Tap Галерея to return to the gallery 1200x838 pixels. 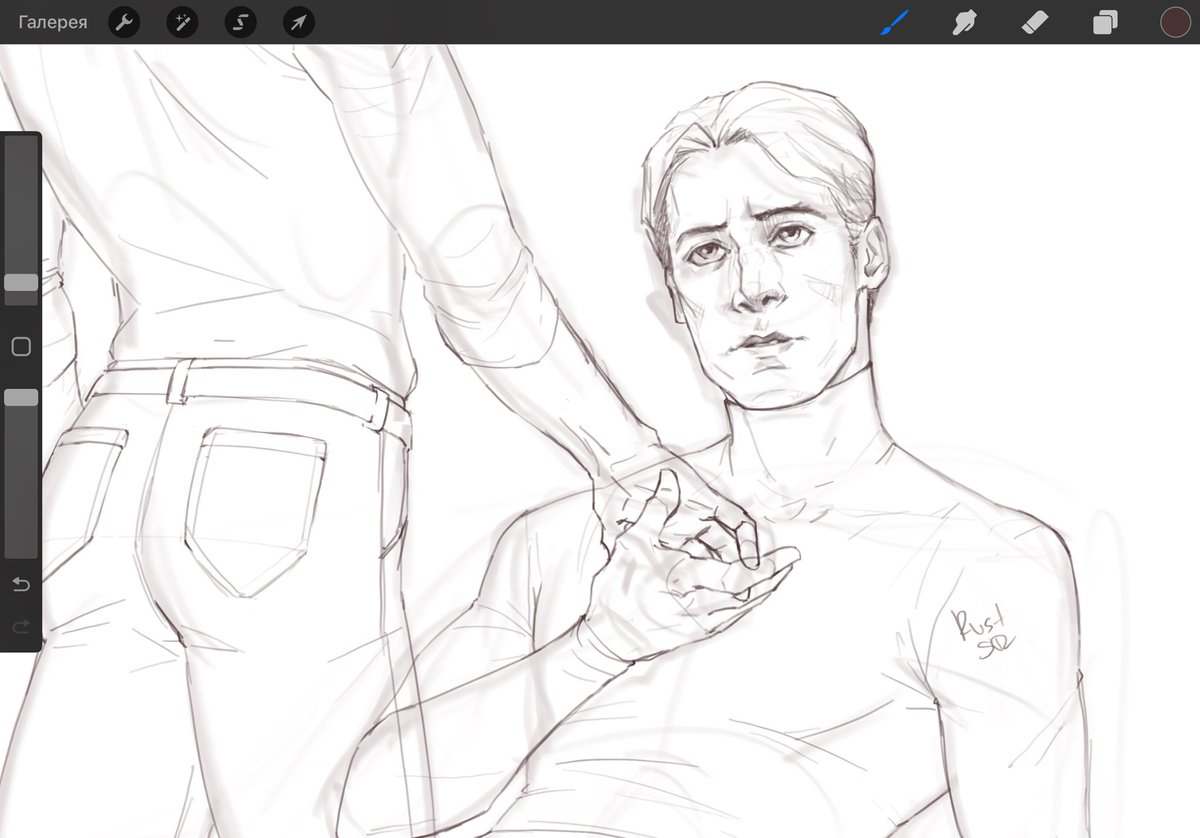pyautogui.click(x=52, y=22)
